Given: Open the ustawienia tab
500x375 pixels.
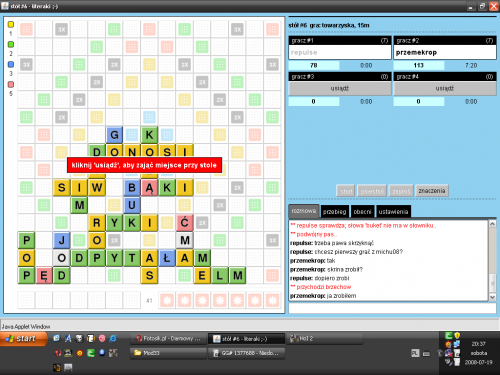Looking at the screenshot, I should pos(393,212).
